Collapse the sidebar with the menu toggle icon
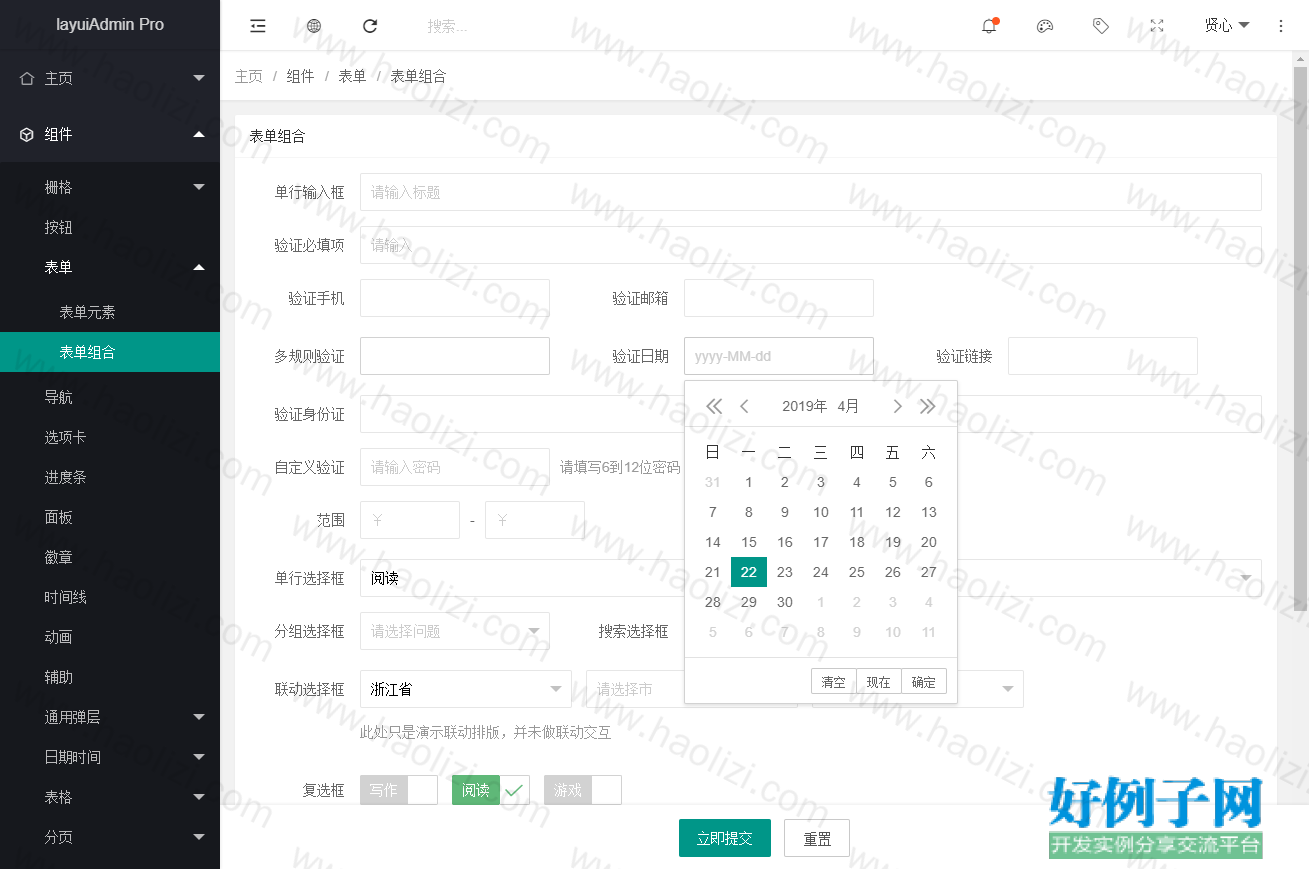 point(258,26)
